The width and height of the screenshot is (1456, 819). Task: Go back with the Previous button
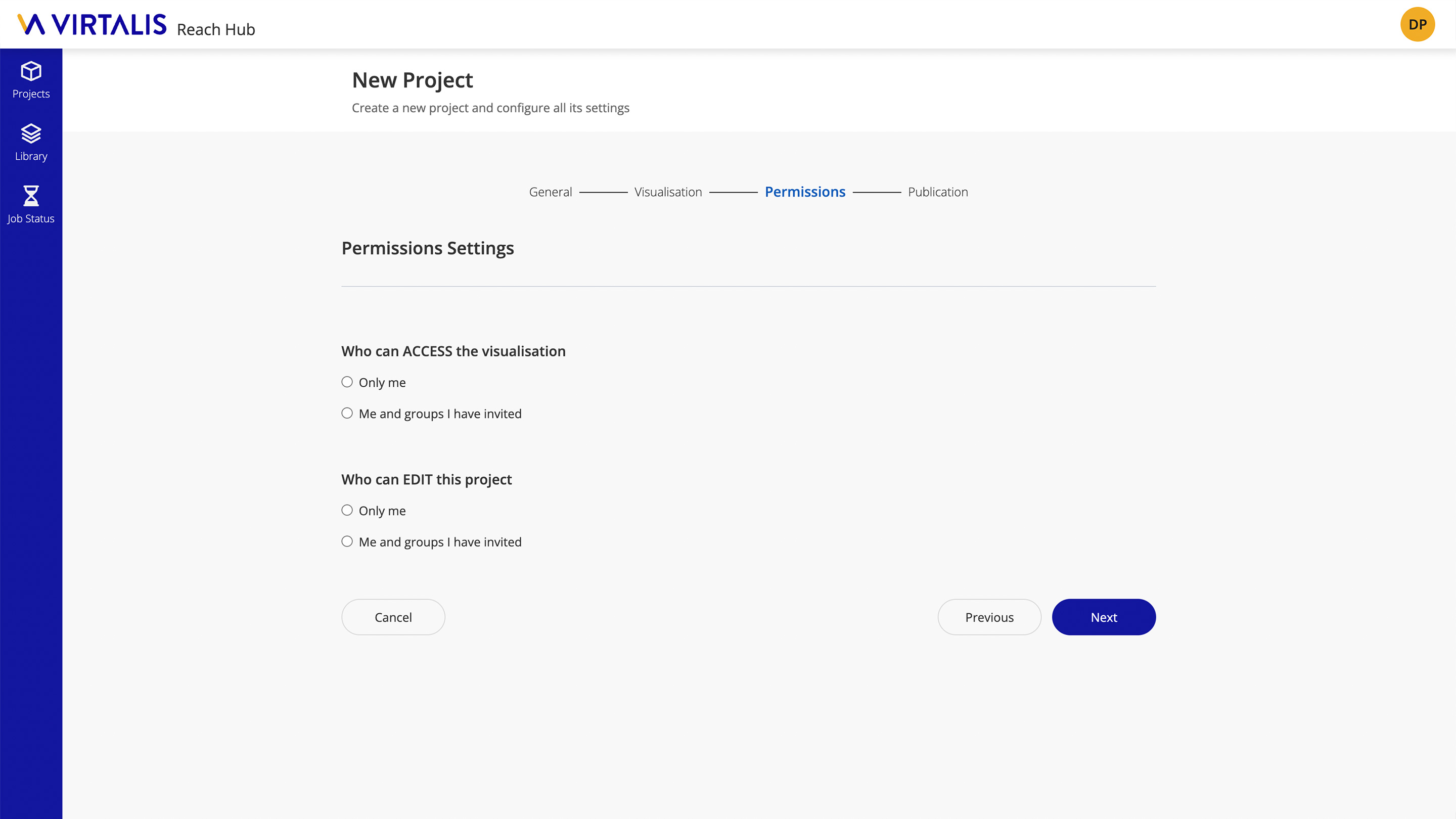[x=989, y=617]
